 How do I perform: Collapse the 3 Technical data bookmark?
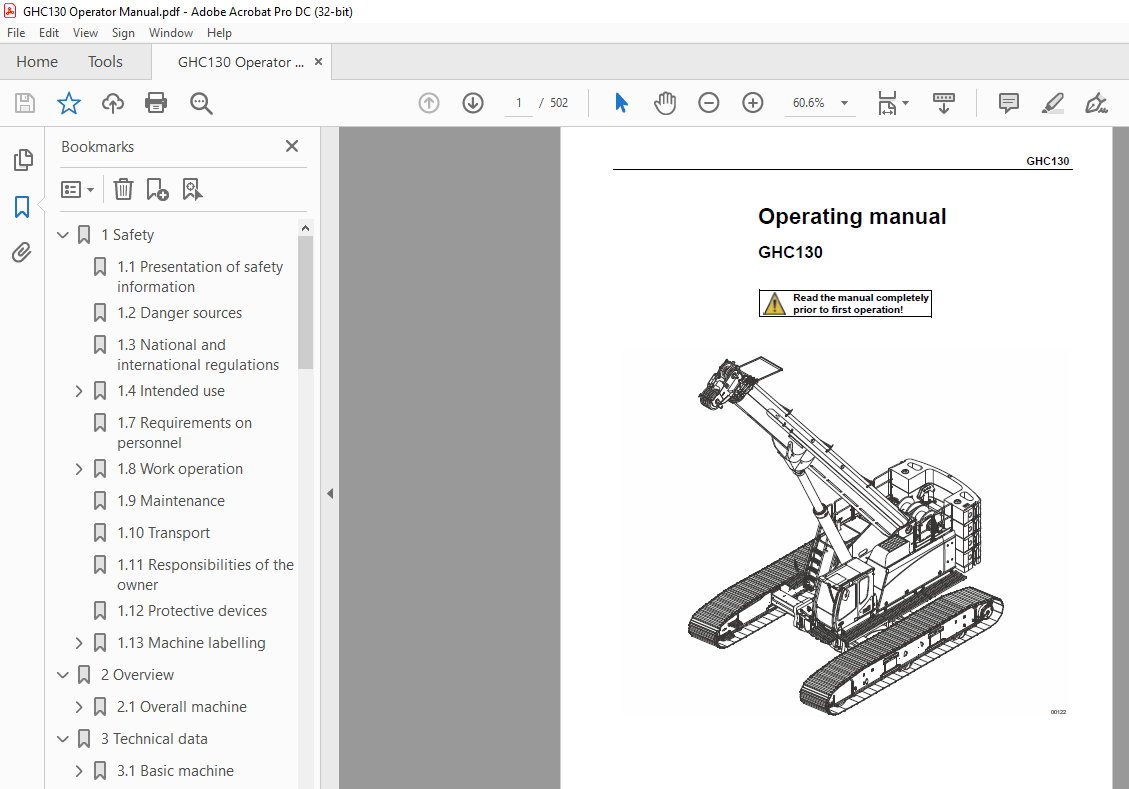pyautogui.click(x=63, y=739)
